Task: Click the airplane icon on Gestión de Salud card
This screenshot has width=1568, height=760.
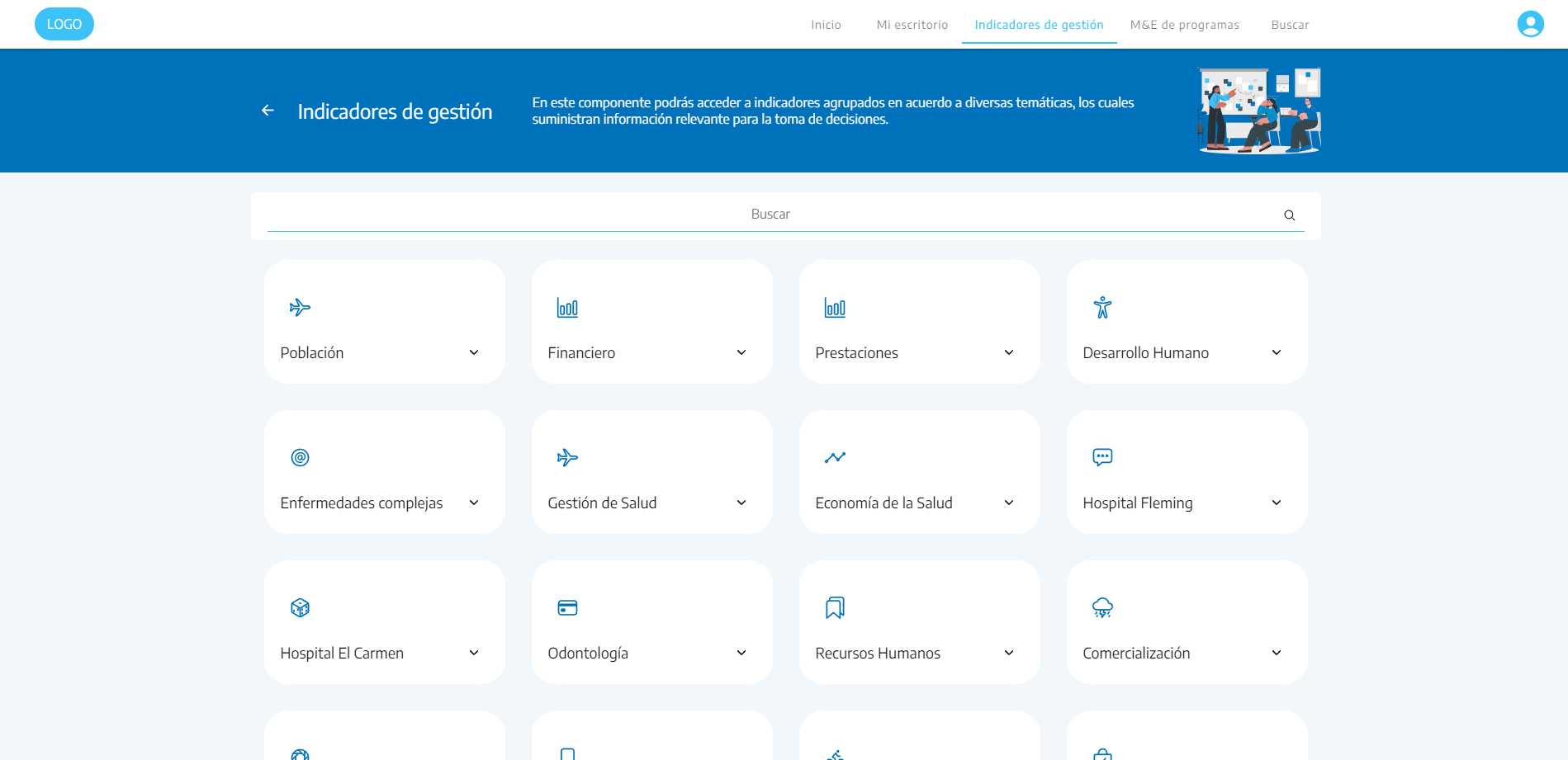Action: (x=567, y=457)
